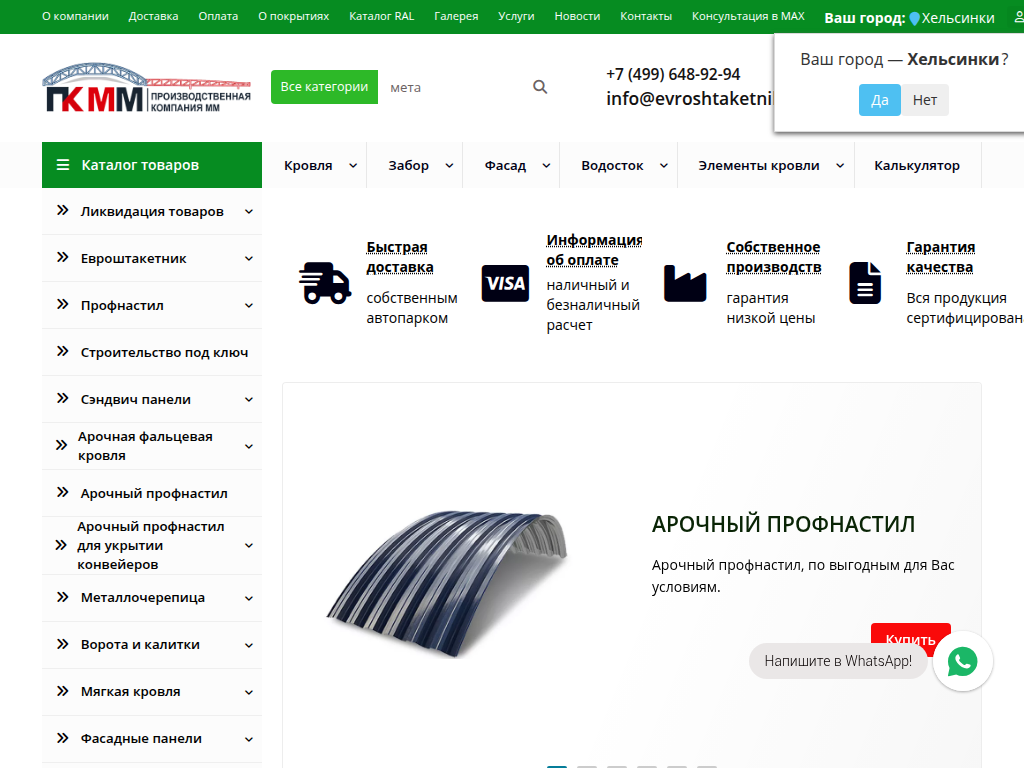1024x768 pixels.
Task: Click the document quality guarantee icon
Action: pos(865,283)
